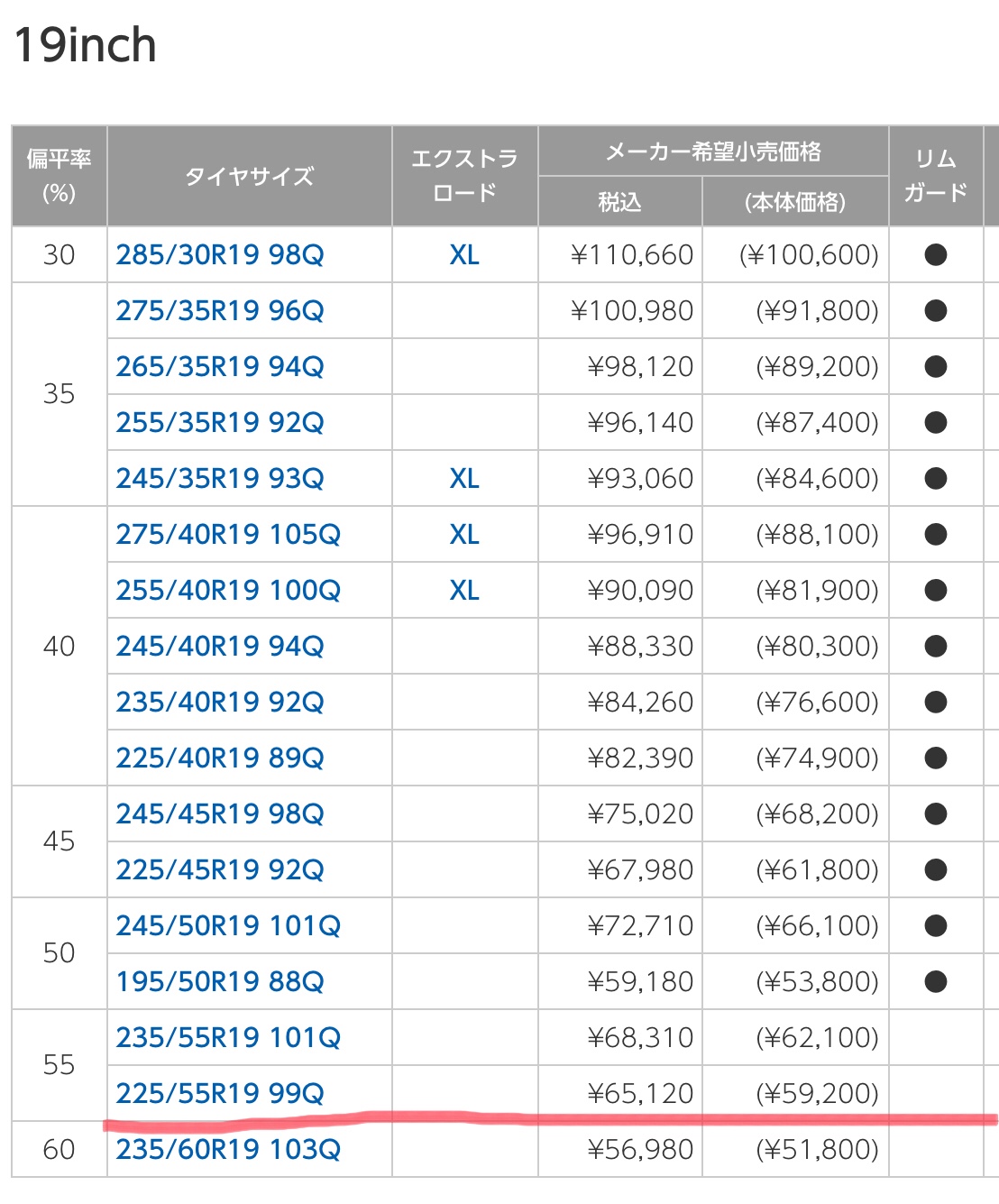
Task: Select the 265/35R19 94Q tire size
Action: tap(219, 367)
